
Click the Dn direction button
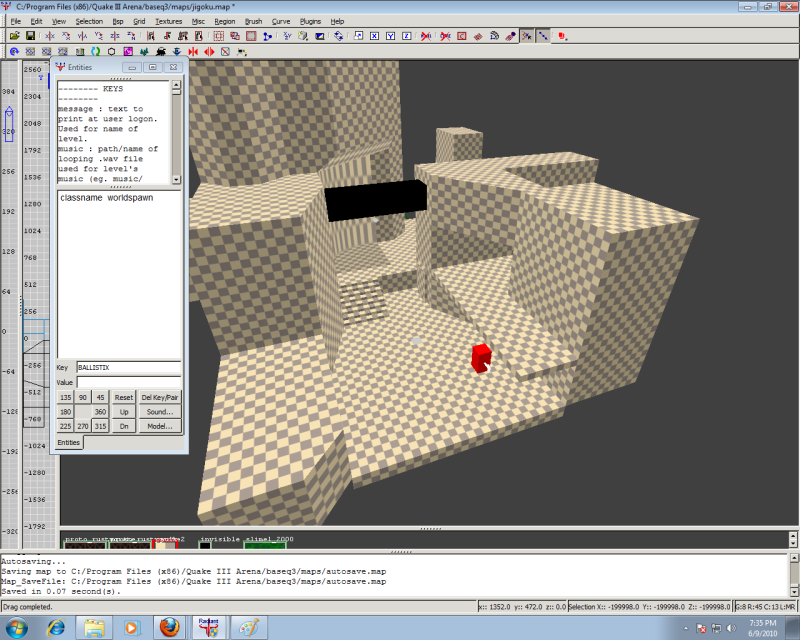point(123,426)
